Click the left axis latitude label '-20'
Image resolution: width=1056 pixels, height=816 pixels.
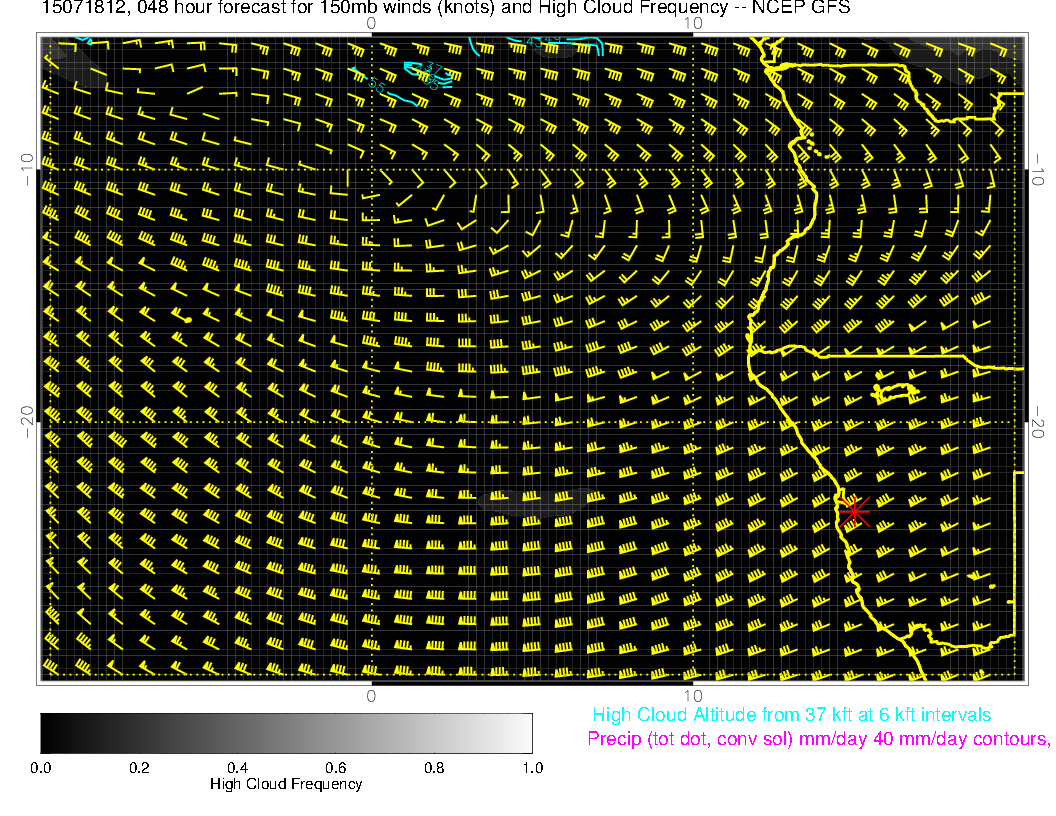click(27, 422)
